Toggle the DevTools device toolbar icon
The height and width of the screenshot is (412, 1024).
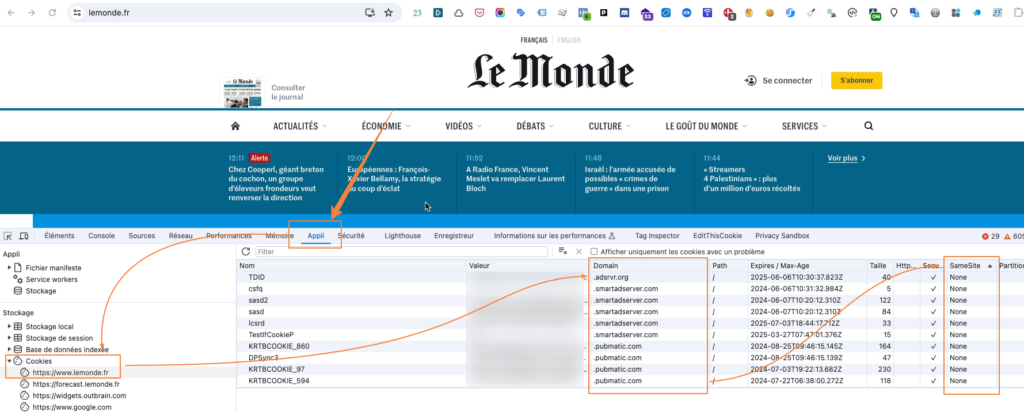coord(24,236)
